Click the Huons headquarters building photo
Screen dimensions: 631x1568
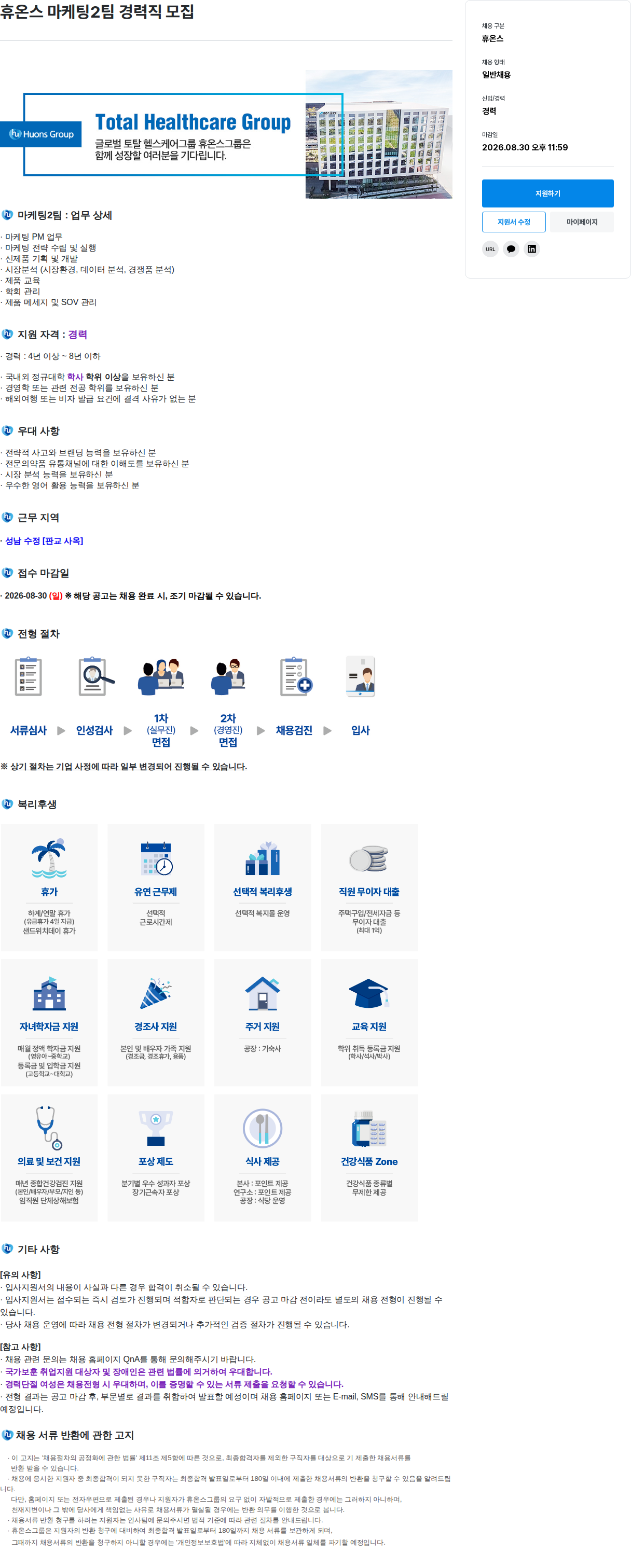pyautogui.click(x=378, y=134)
